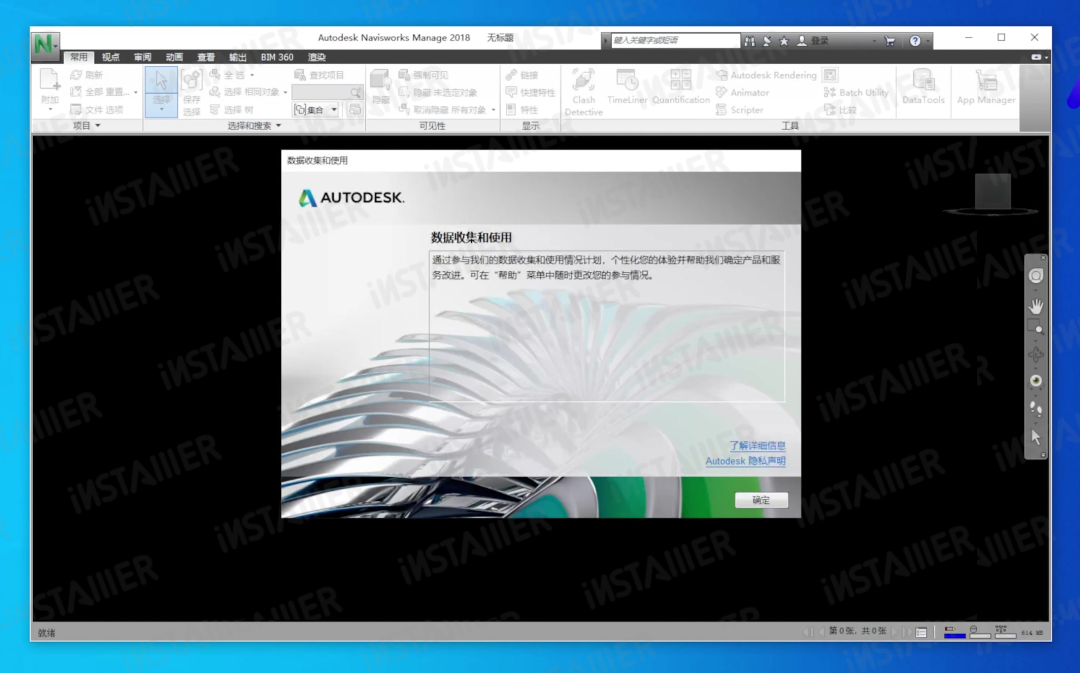Image resolution: width=1080 pixels, height=673 pixels.
Task: Expand the 全选 select all dropdown
Action: (252, 74)
